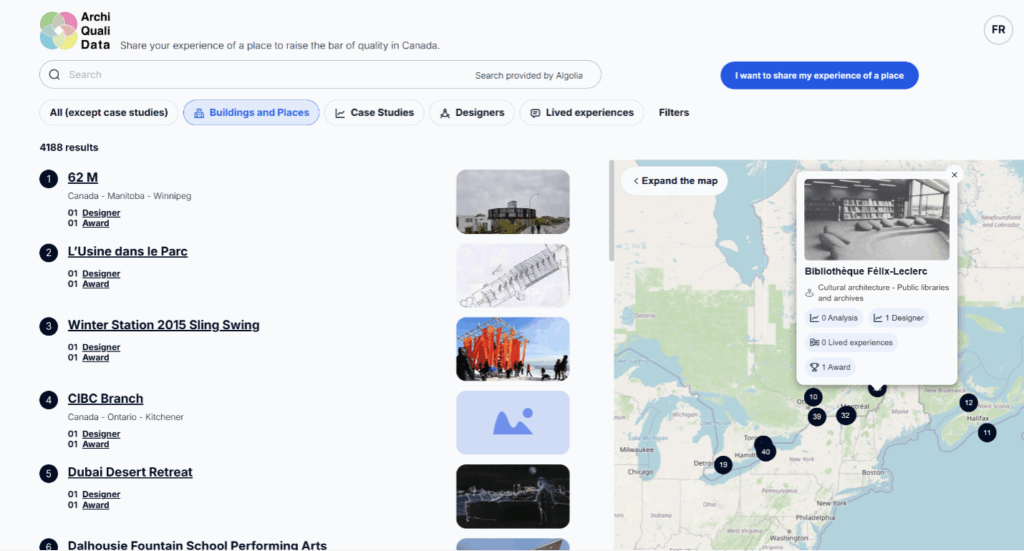Viewport: 1024px width, 551px height.
Task: Click the map cluster marker 39
Action: pos(816,417)
